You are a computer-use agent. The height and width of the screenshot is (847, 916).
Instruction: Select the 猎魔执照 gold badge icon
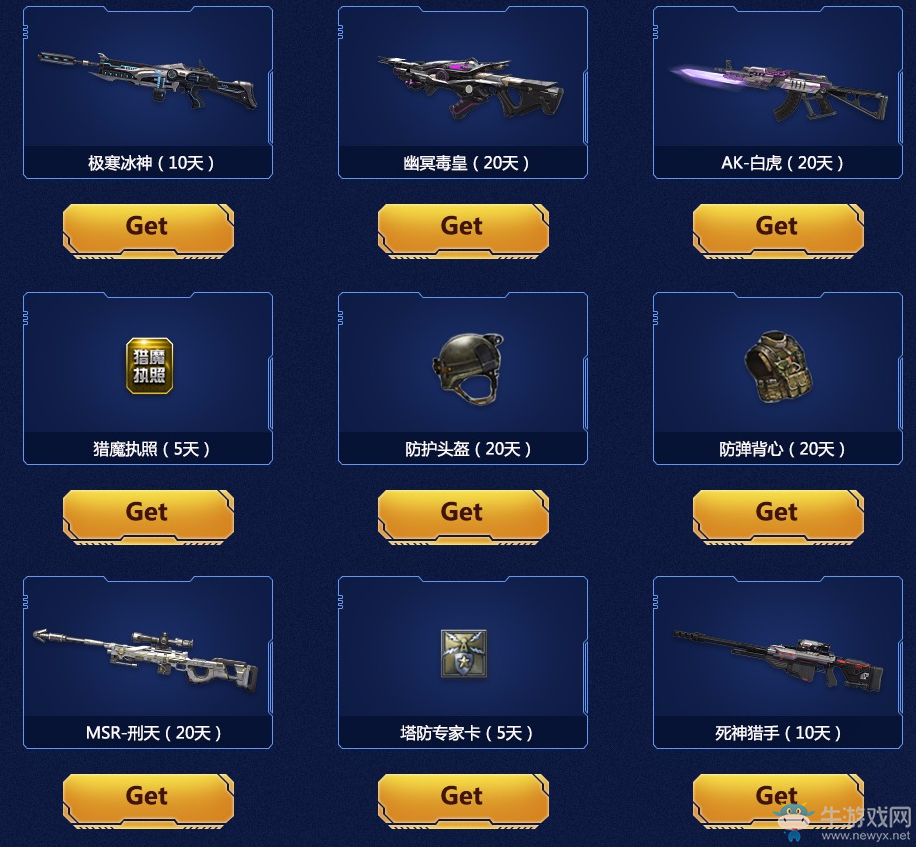[150, 366]
